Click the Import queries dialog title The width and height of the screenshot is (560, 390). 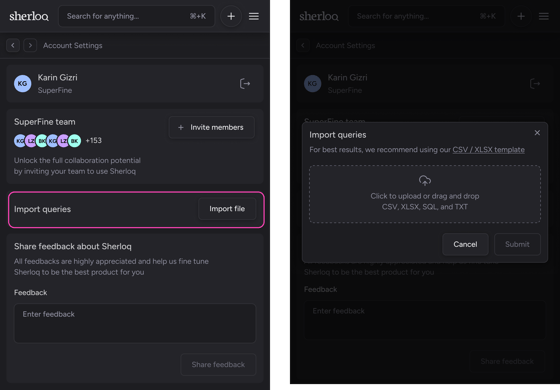[x=338, y=135]
